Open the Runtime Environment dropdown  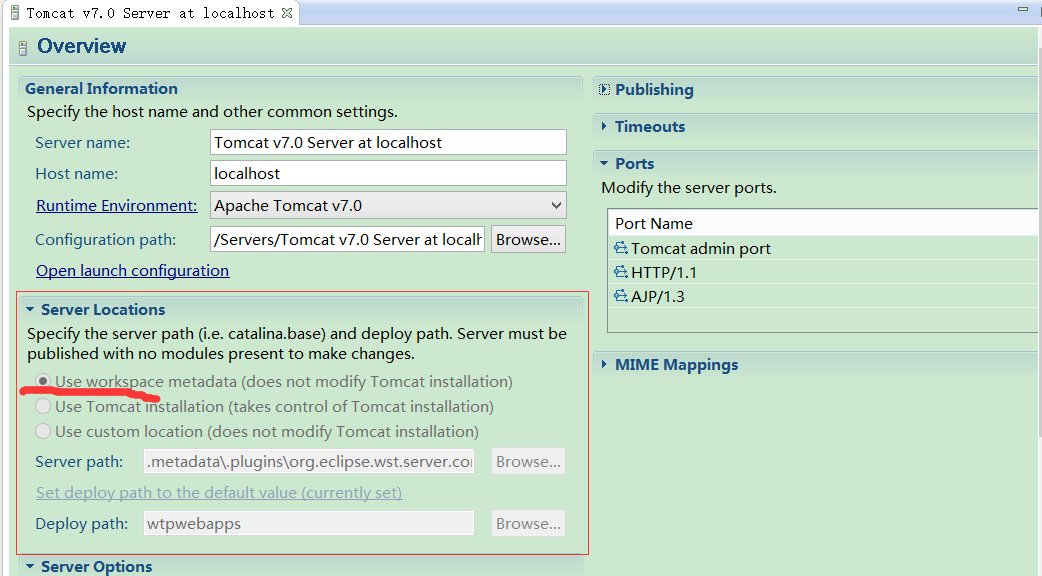pyautogui.click(x=555, y=206)
